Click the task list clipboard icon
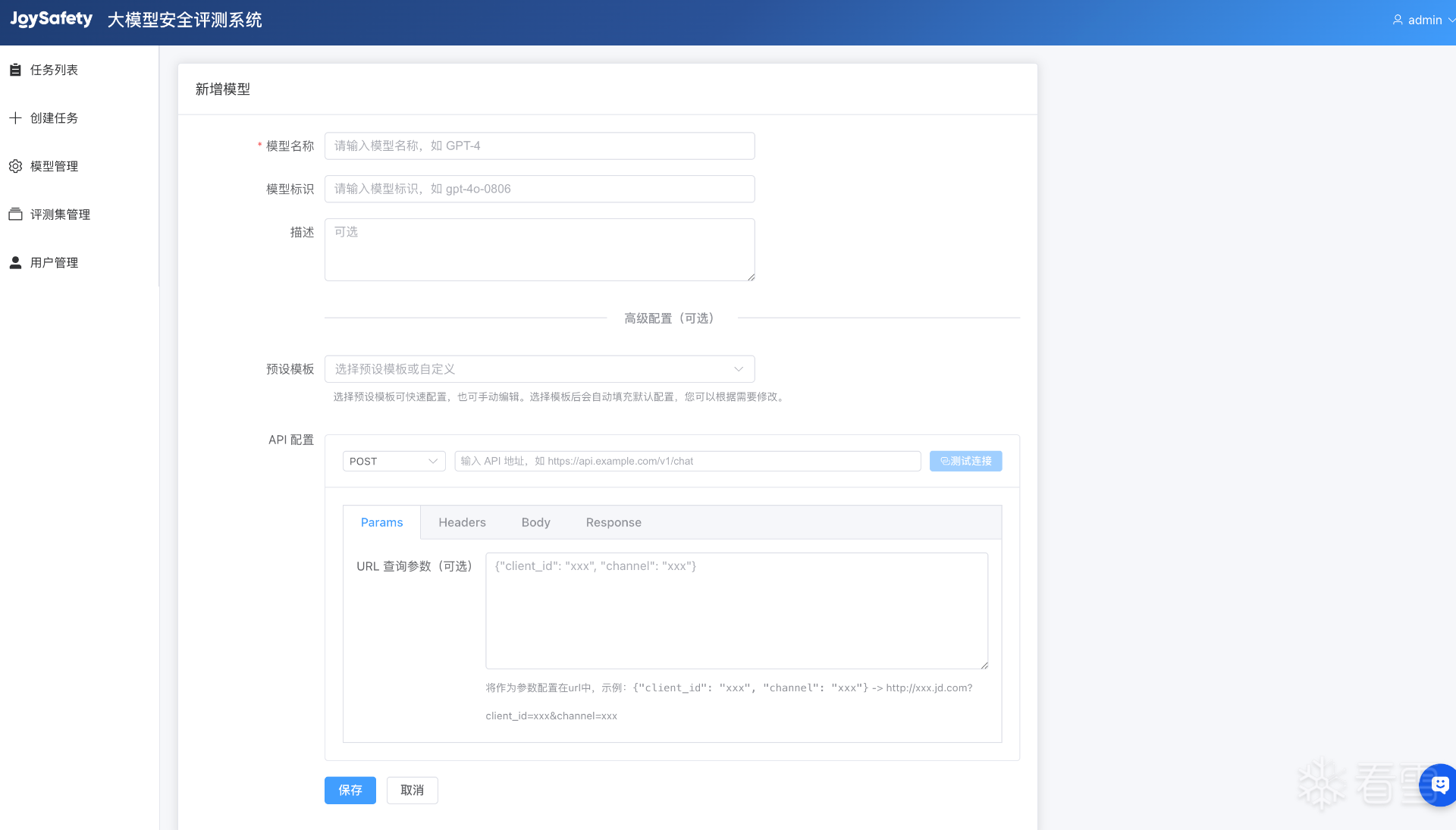Viewport: 1456px width, 830px height. point(15,70)
